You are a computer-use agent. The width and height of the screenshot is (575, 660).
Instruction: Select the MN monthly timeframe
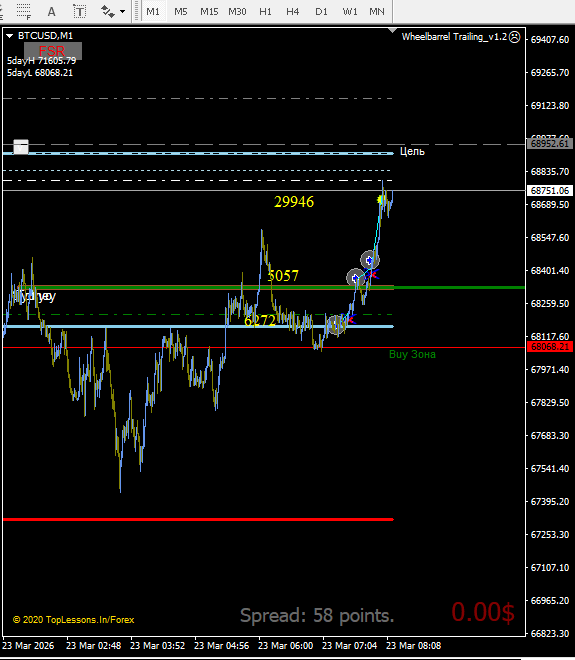(x=377, y=11)
